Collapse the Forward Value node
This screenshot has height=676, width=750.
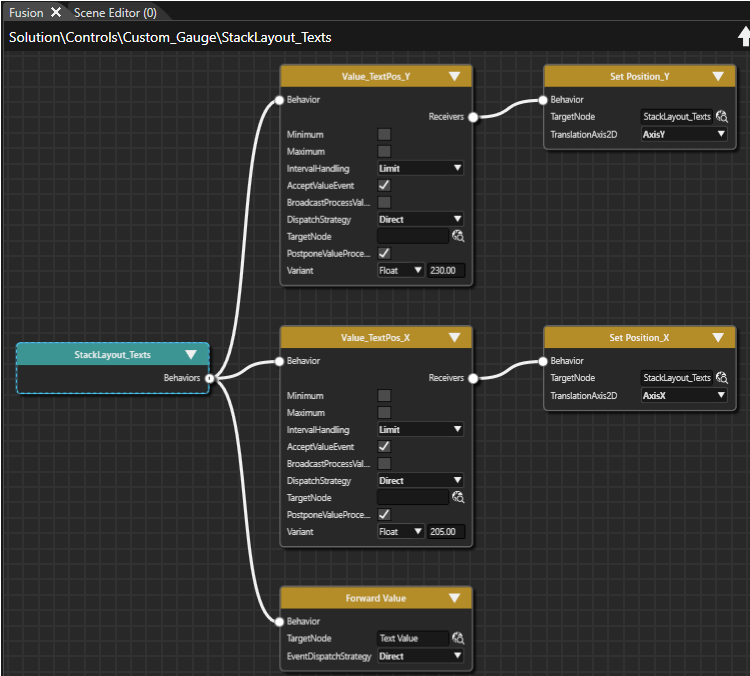tap(454, 598)
